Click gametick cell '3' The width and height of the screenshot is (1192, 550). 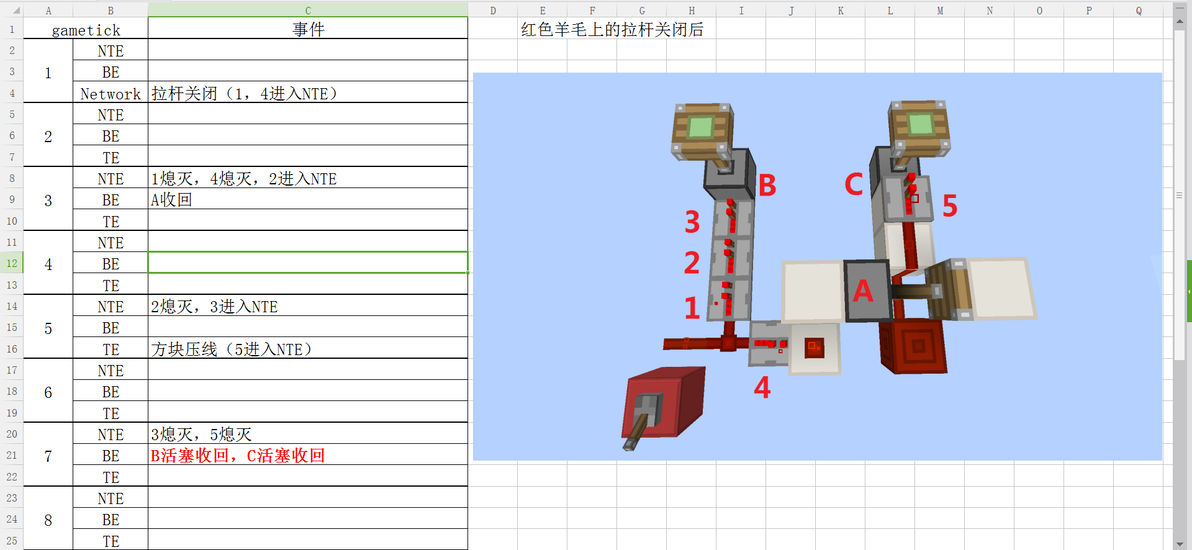pyautogui.click(x=49, y=199)
